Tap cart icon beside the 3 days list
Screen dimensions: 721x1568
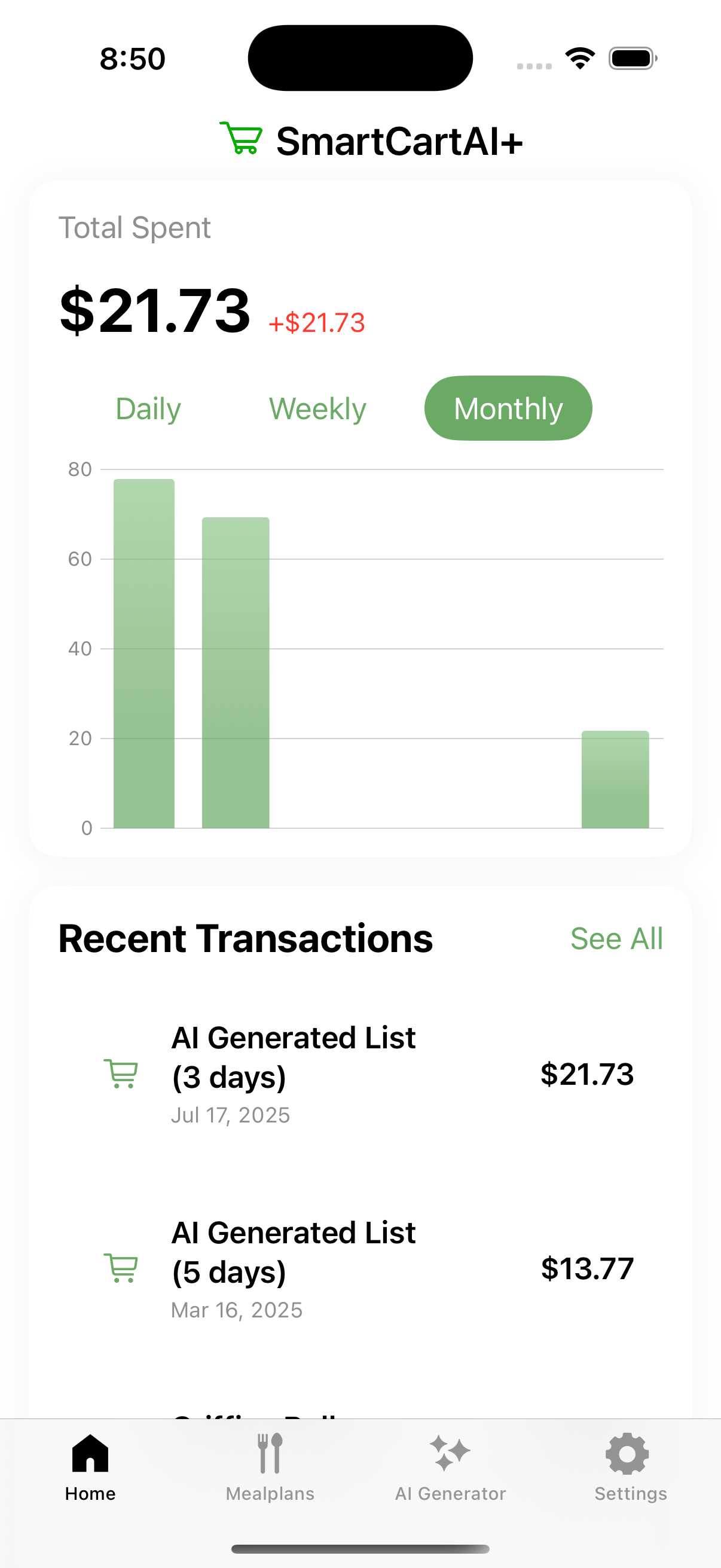point(121,1074)
